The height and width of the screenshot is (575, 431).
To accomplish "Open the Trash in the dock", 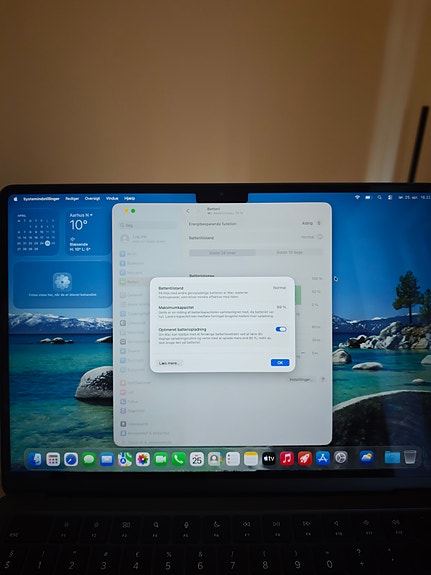I will click(x=410, y=457).
